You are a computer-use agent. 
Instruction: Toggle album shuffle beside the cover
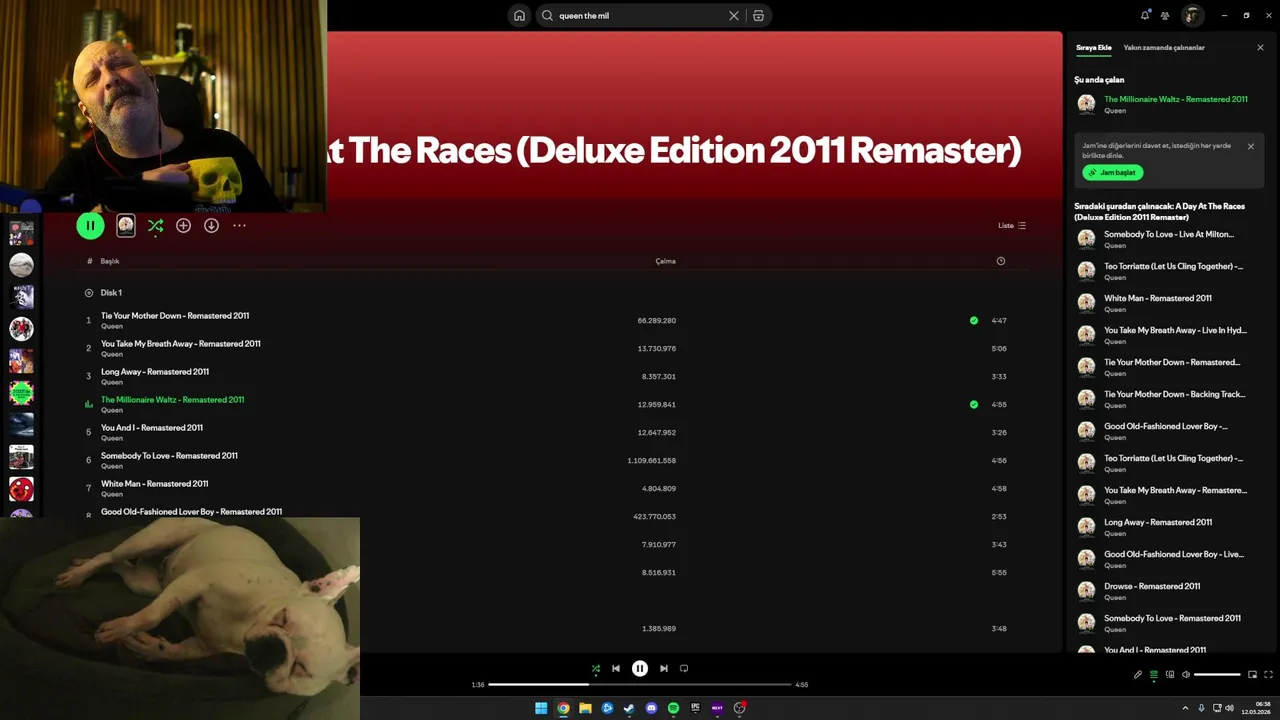155,226
